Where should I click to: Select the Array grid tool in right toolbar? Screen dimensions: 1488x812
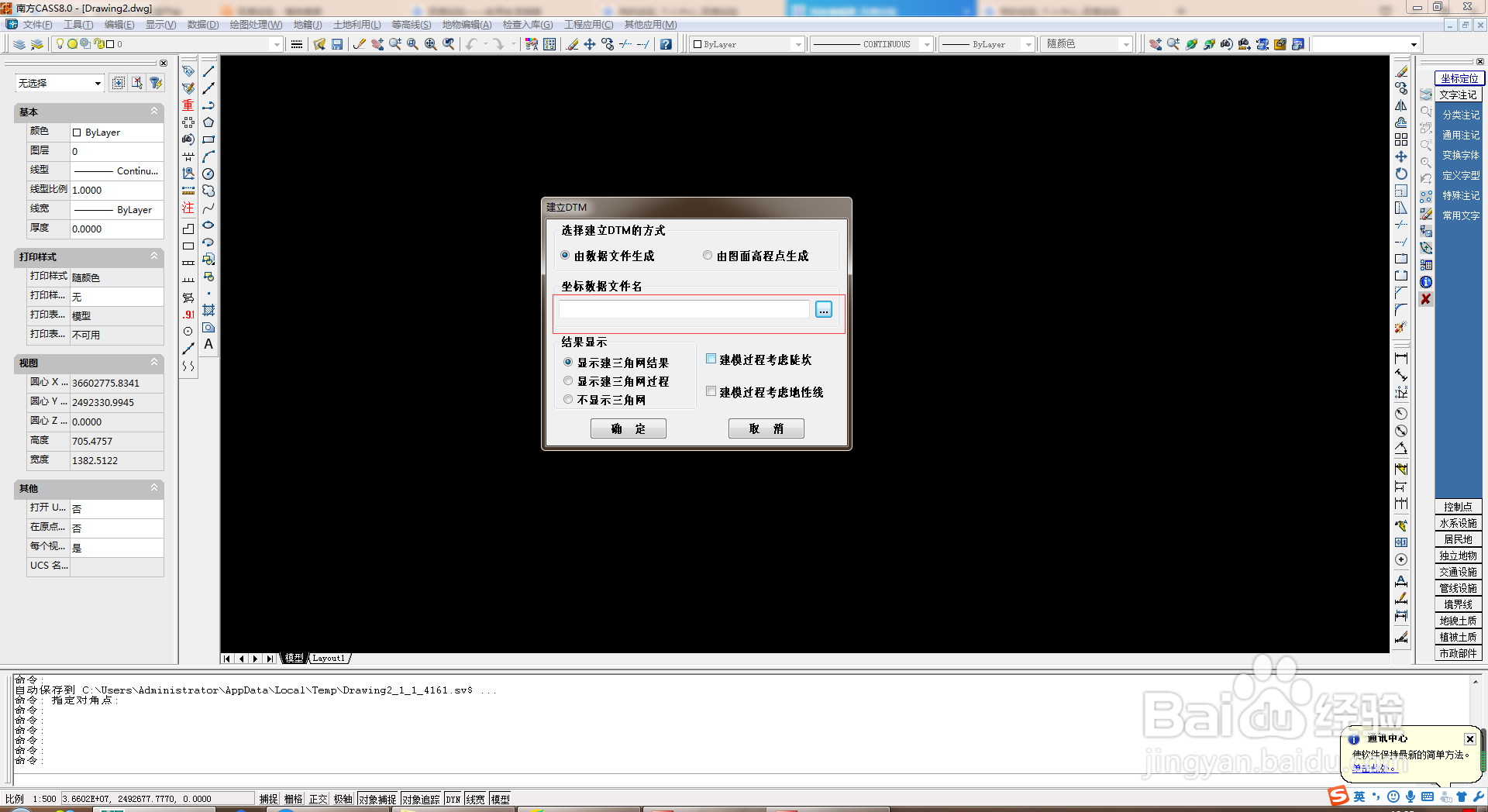click(x=1401, y=139)
